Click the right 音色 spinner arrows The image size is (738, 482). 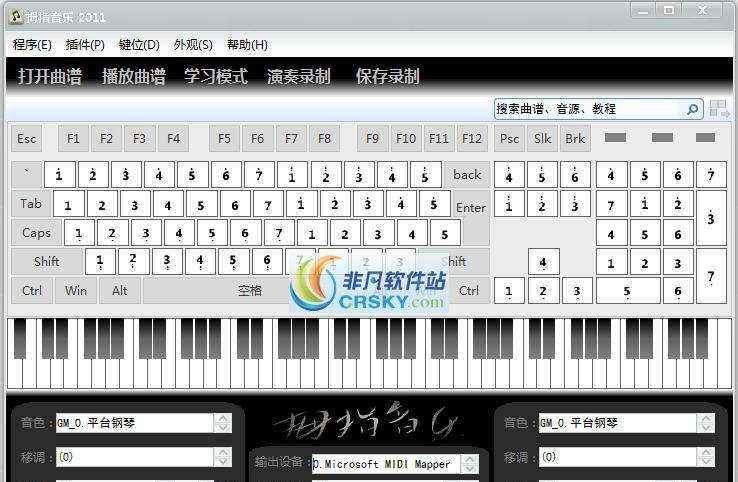706,423
